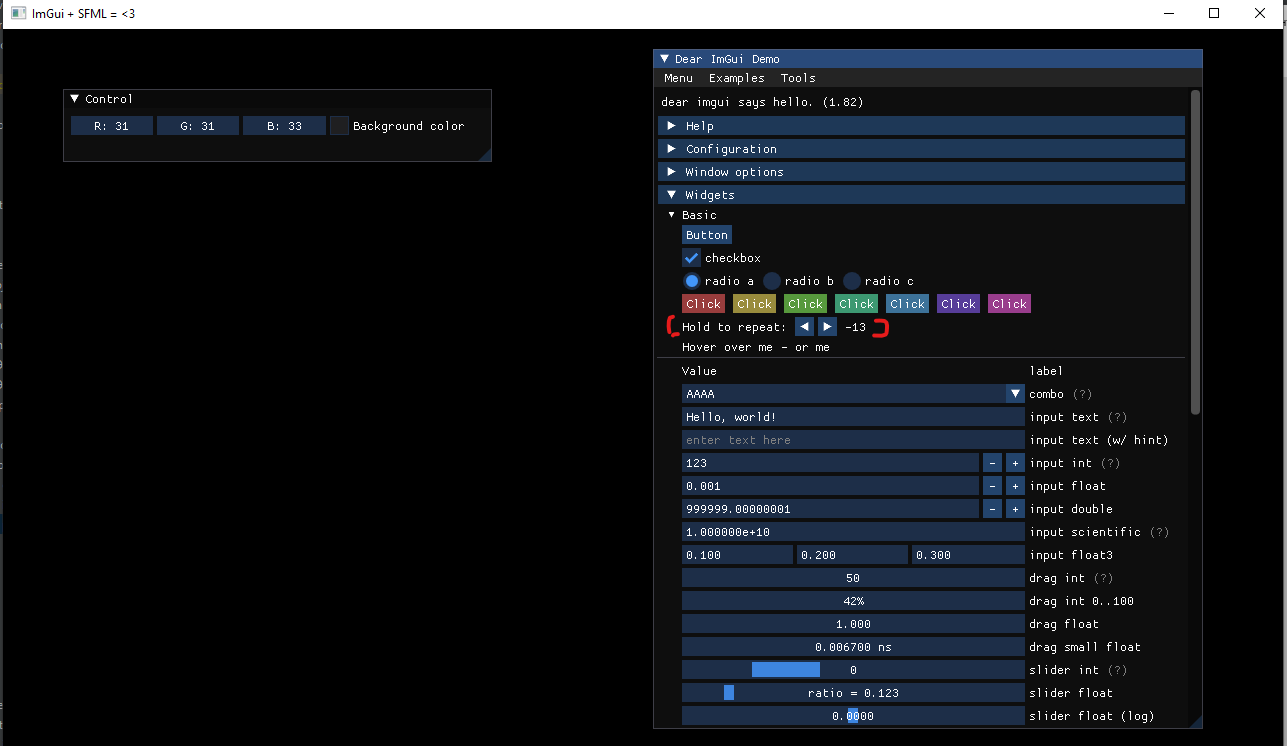Click the teal Click button
This screenshot has width=1287, height=746.
(857, 304)
